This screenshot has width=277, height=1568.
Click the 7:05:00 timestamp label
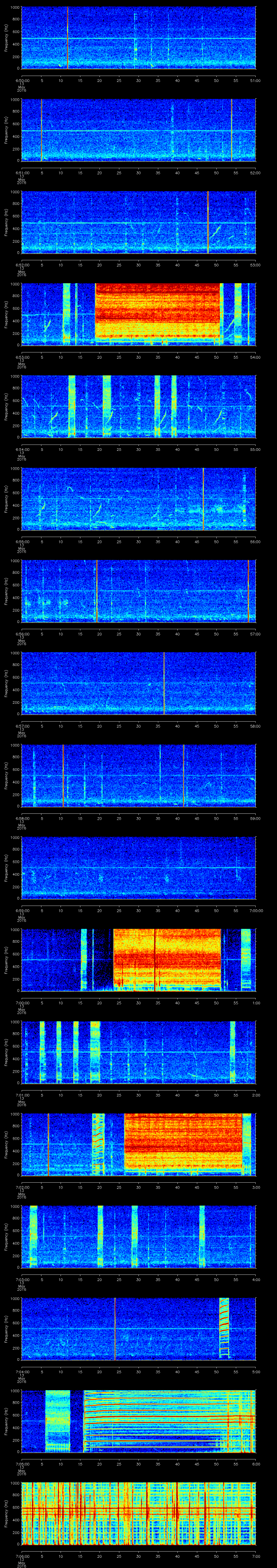(22, 1464)
